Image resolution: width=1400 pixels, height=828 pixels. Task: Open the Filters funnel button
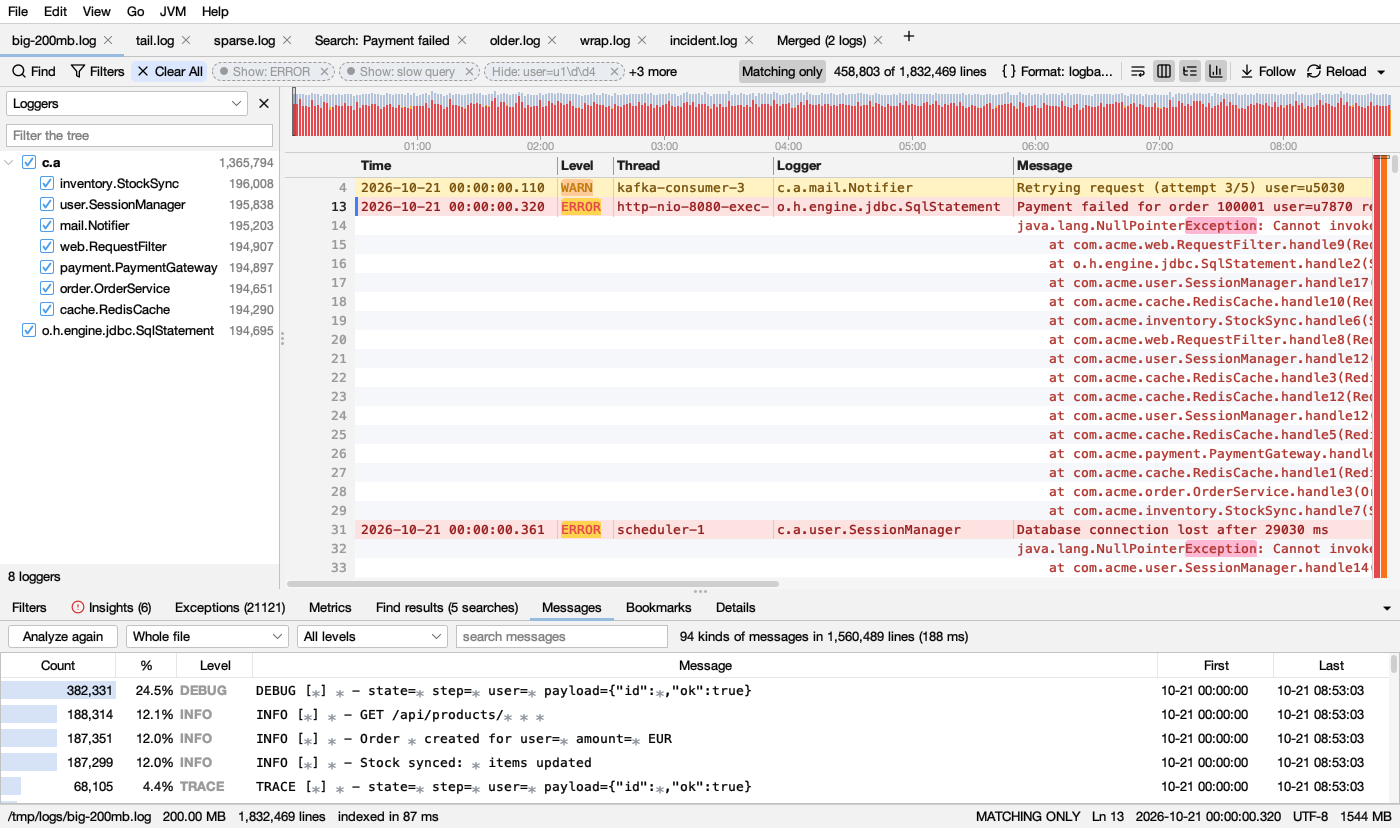[x=98, y=71]
